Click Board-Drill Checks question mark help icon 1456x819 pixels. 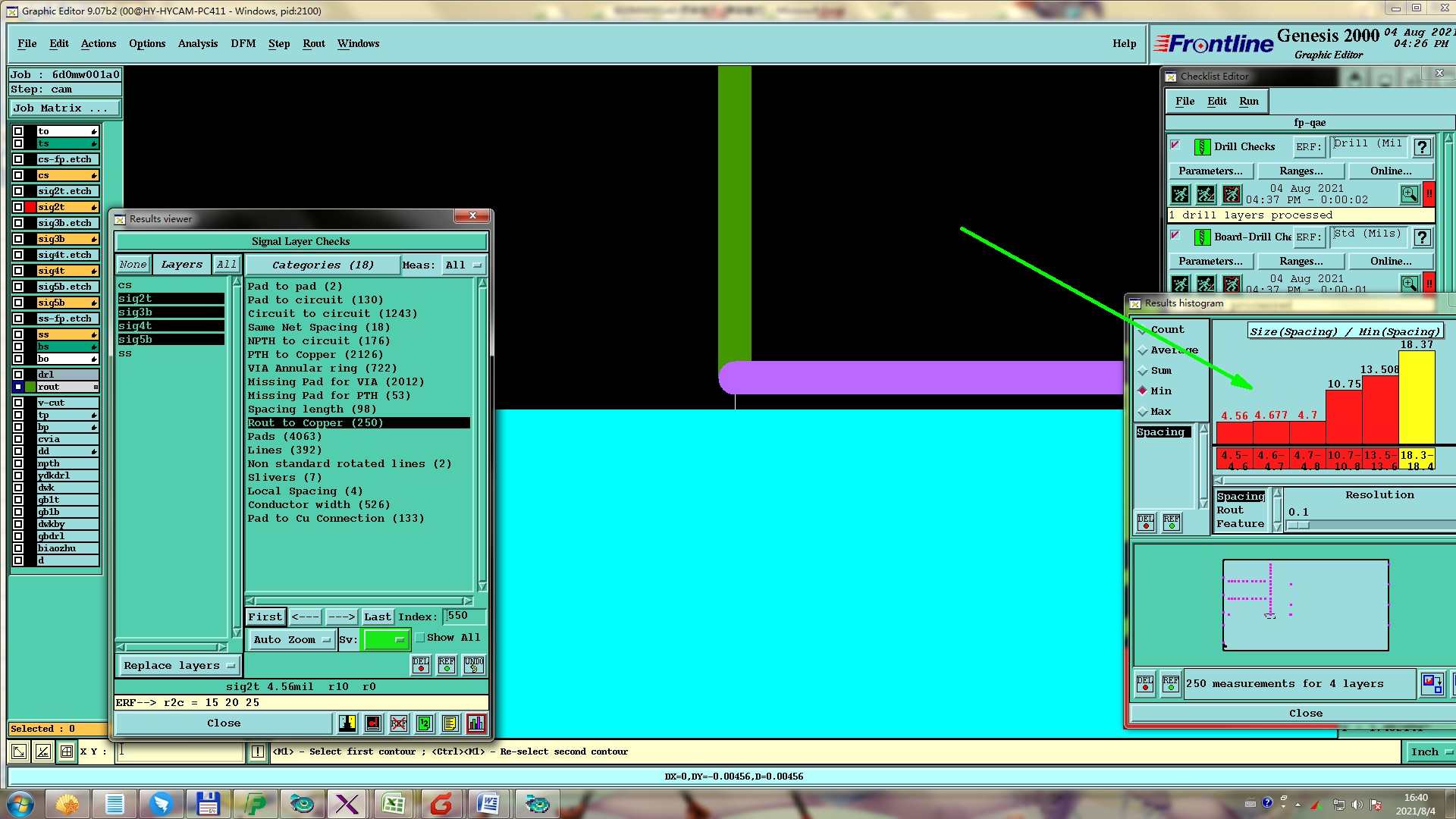tap(1423, 237)
